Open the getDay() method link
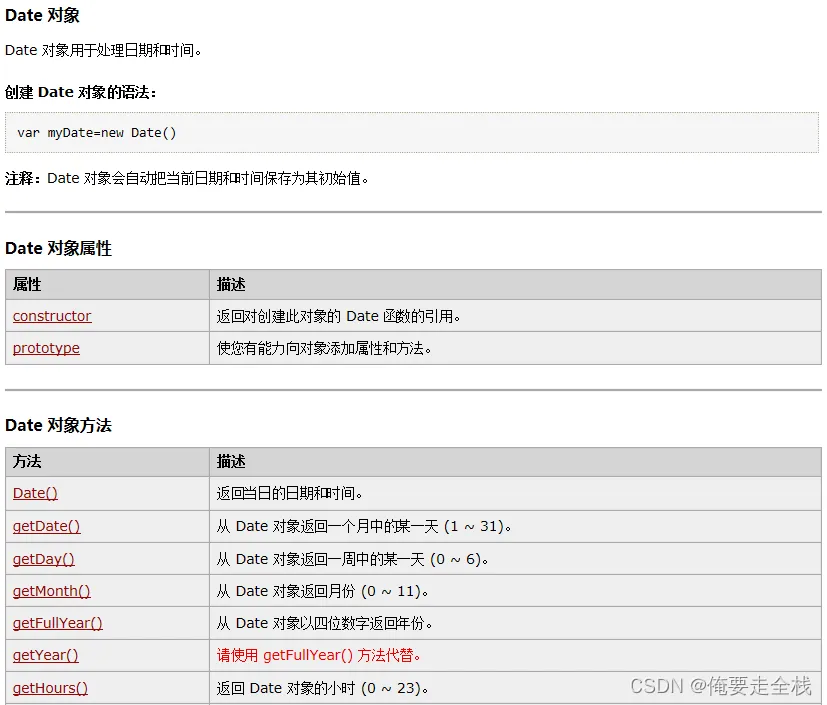The image size is (827, 705). click(x=43, y=558)
